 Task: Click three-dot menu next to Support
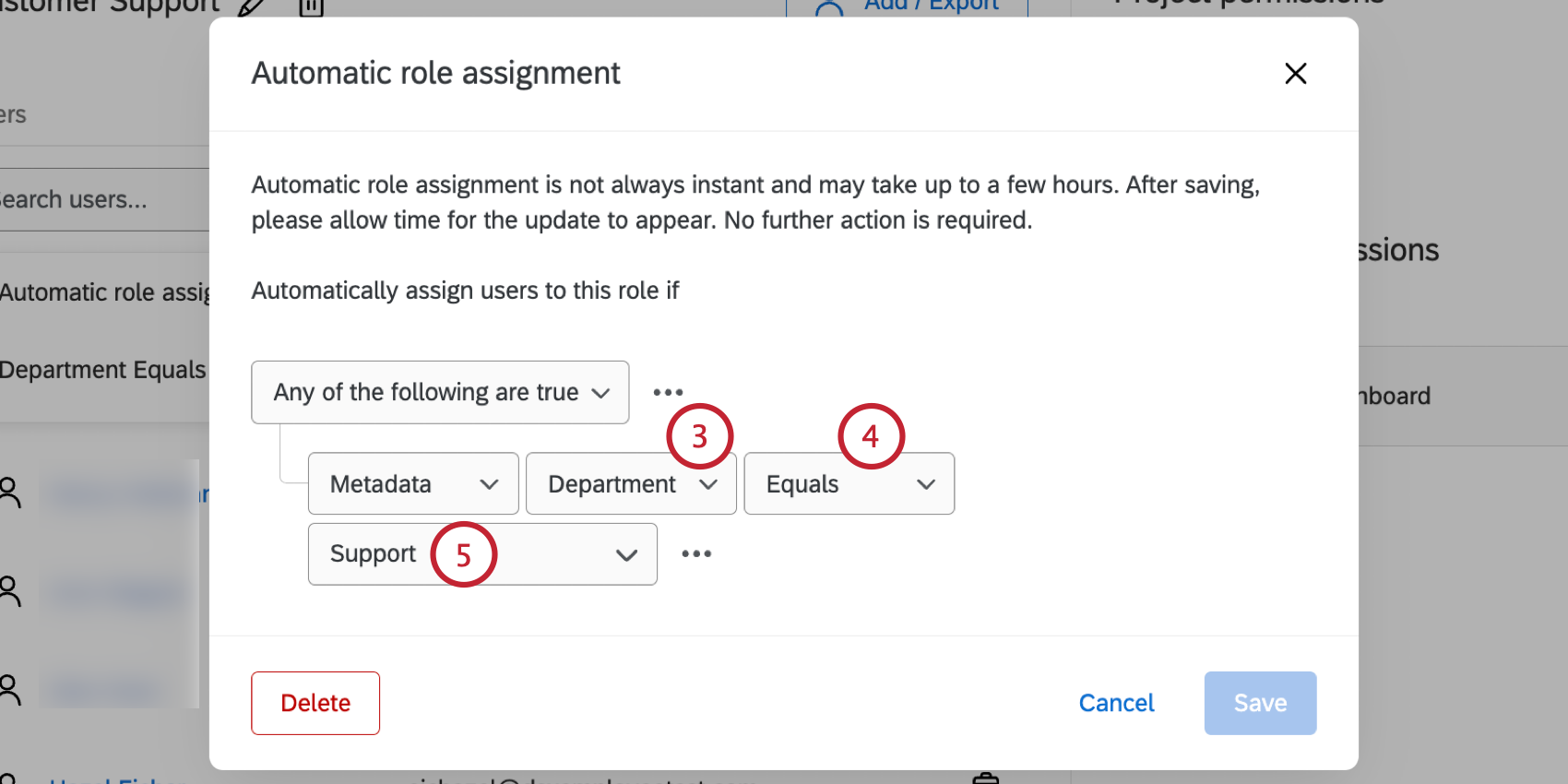696,554
